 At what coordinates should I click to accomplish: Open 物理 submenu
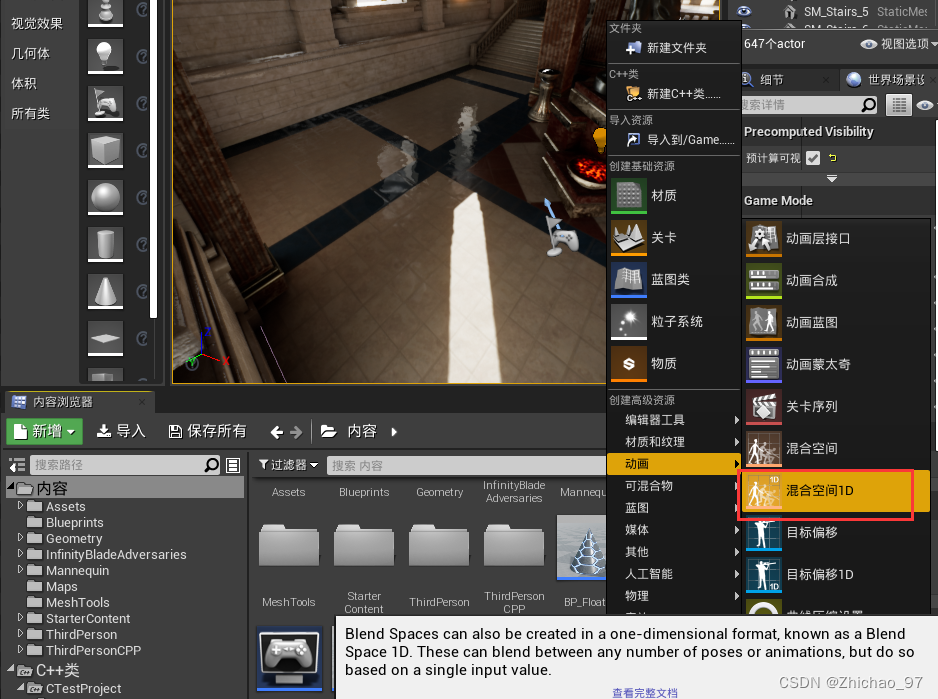[x=674, y=596]
